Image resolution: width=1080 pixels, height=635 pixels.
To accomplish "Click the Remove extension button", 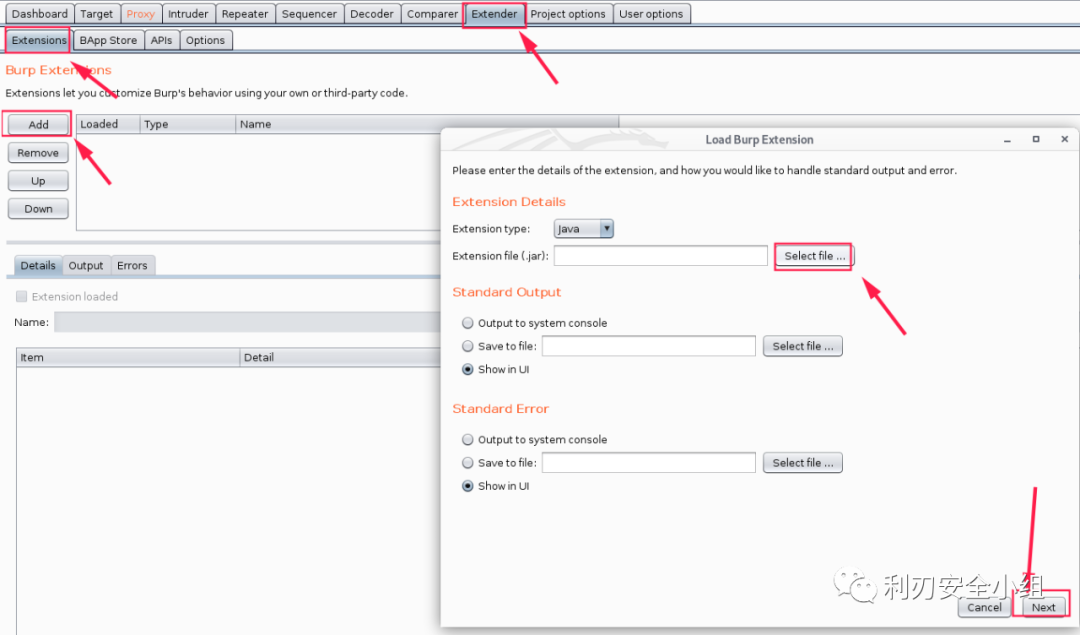I will [39, 153].
